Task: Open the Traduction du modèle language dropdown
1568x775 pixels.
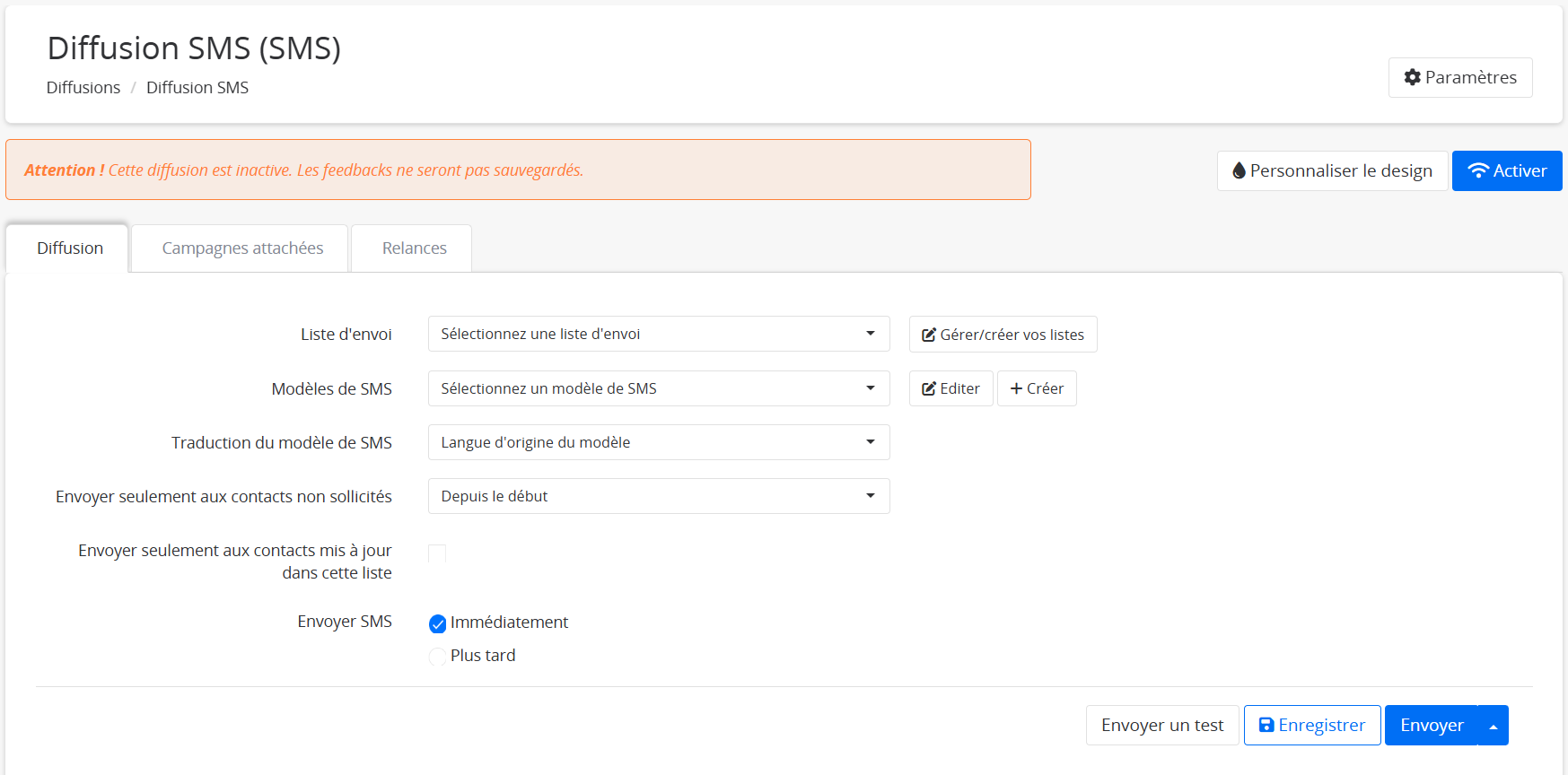Action: click(x=658, y=442)
